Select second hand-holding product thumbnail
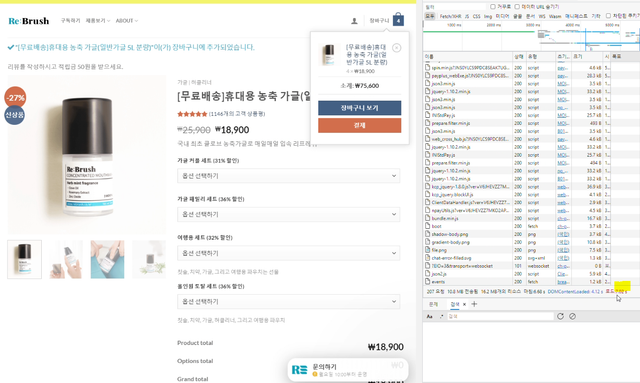The width and height of the screenshot is (640, 383). tap(66, 259)
